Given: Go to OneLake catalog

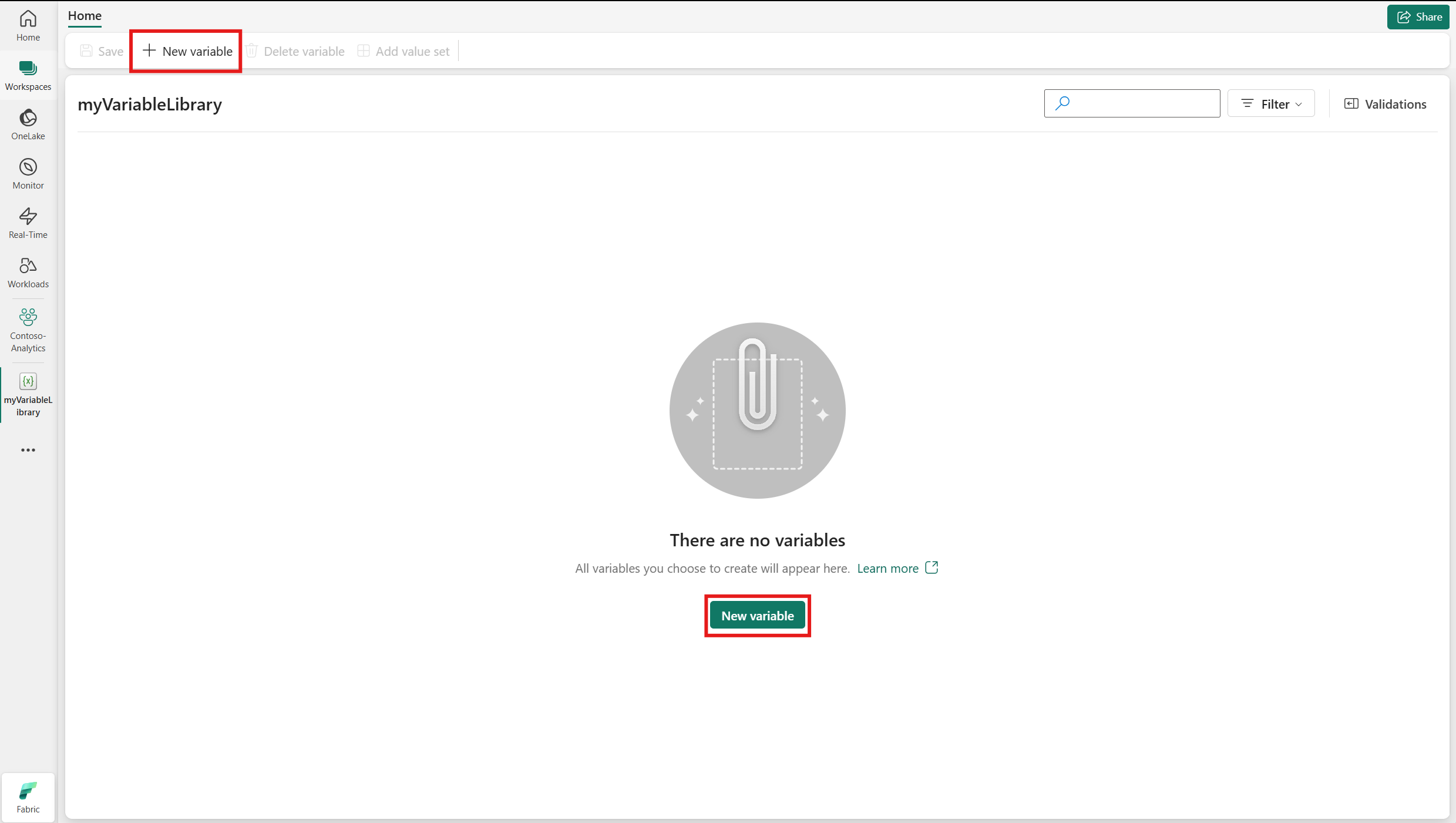Looking at the screenshot, I should pos(28,125).
